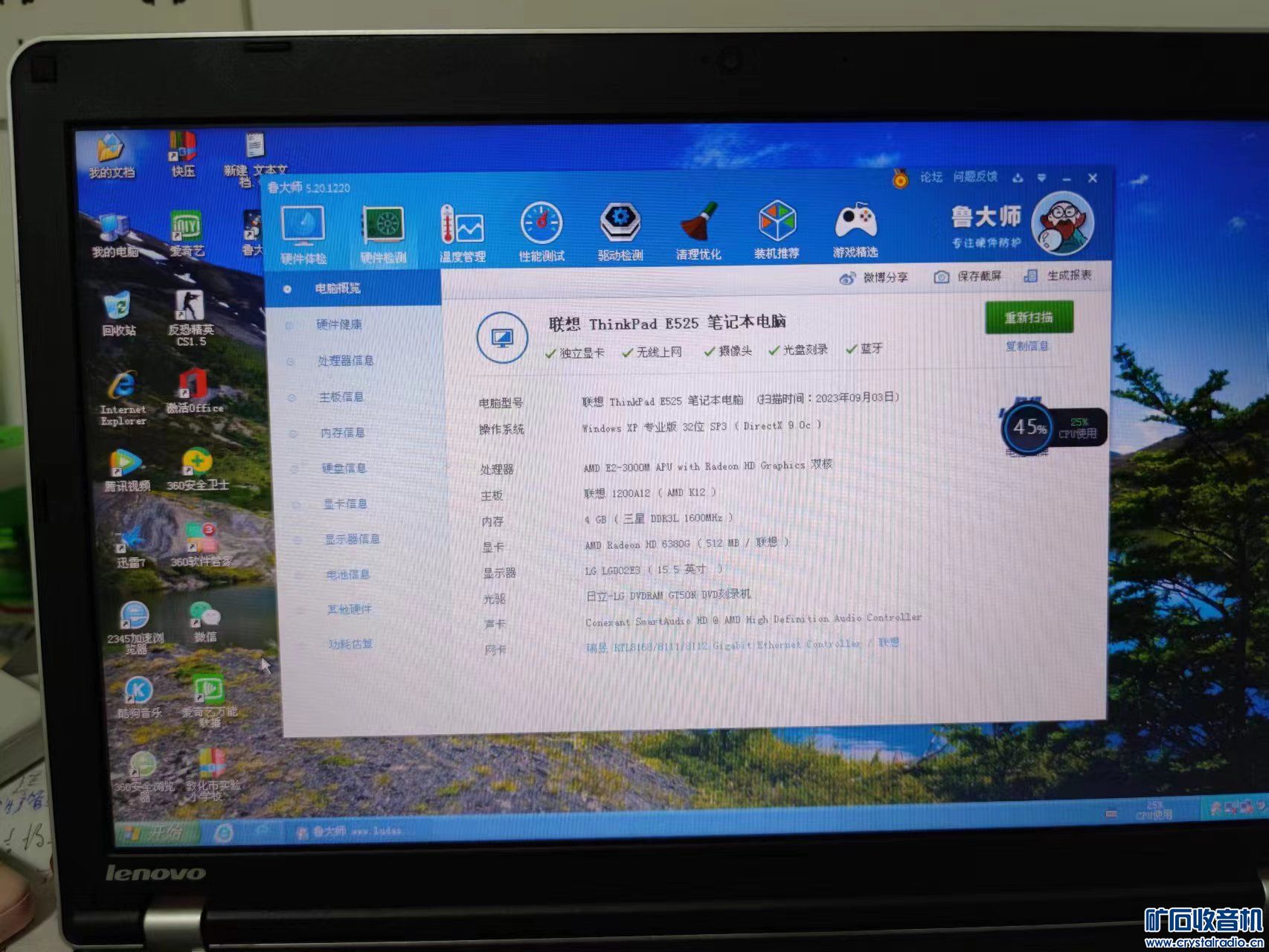Click the download-tray icon in title bar
The image size is (1269, 952).
point(1018,178)
